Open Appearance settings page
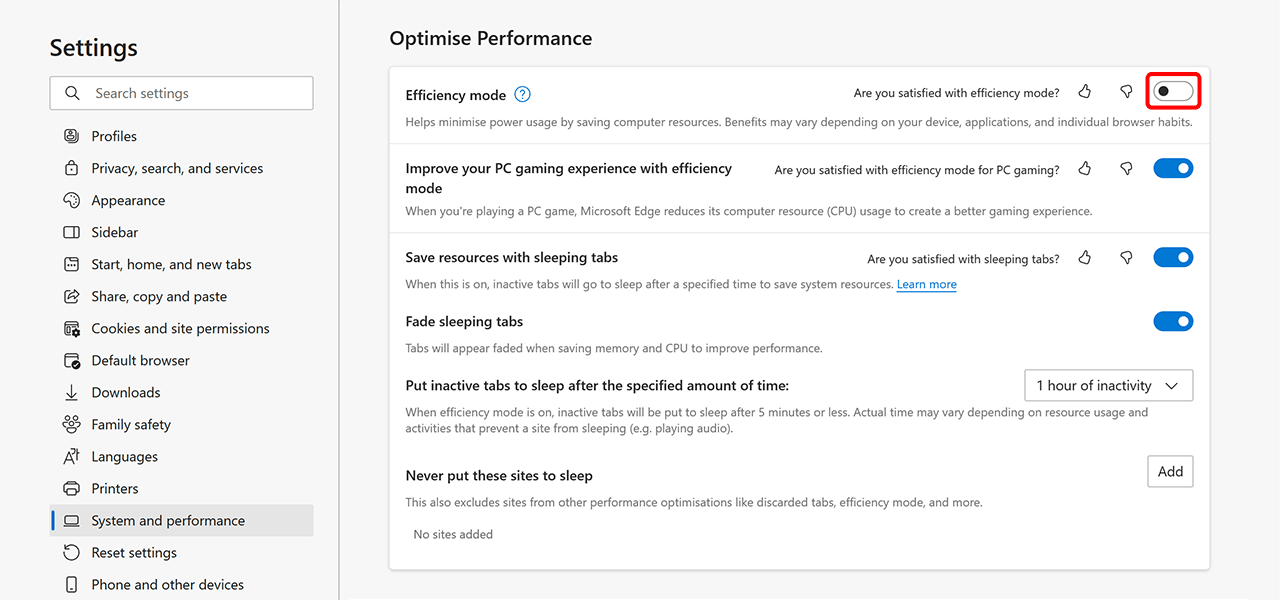The width and height of the screenshot is (1280, 600). (128, 200)
